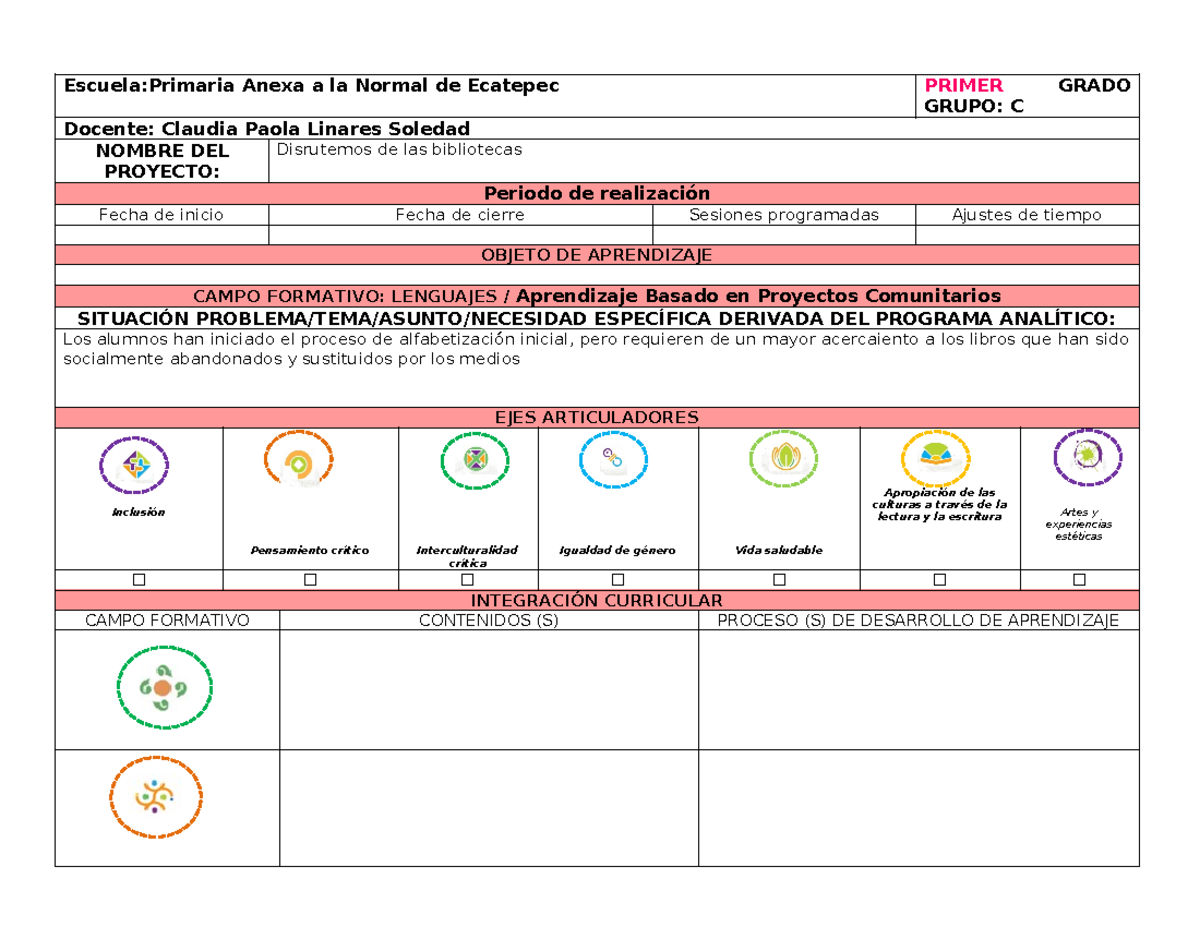The height and width of the screenshot is (927, 1200).
Task: Click the 'Sesiones programadas' label
Action: [x=784, y=214]
